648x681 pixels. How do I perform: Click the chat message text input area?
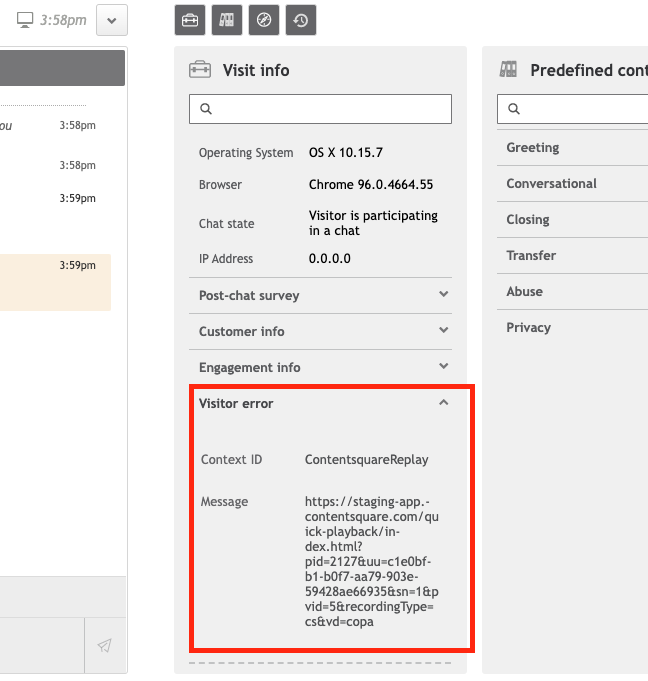click(x=42, y=645)
